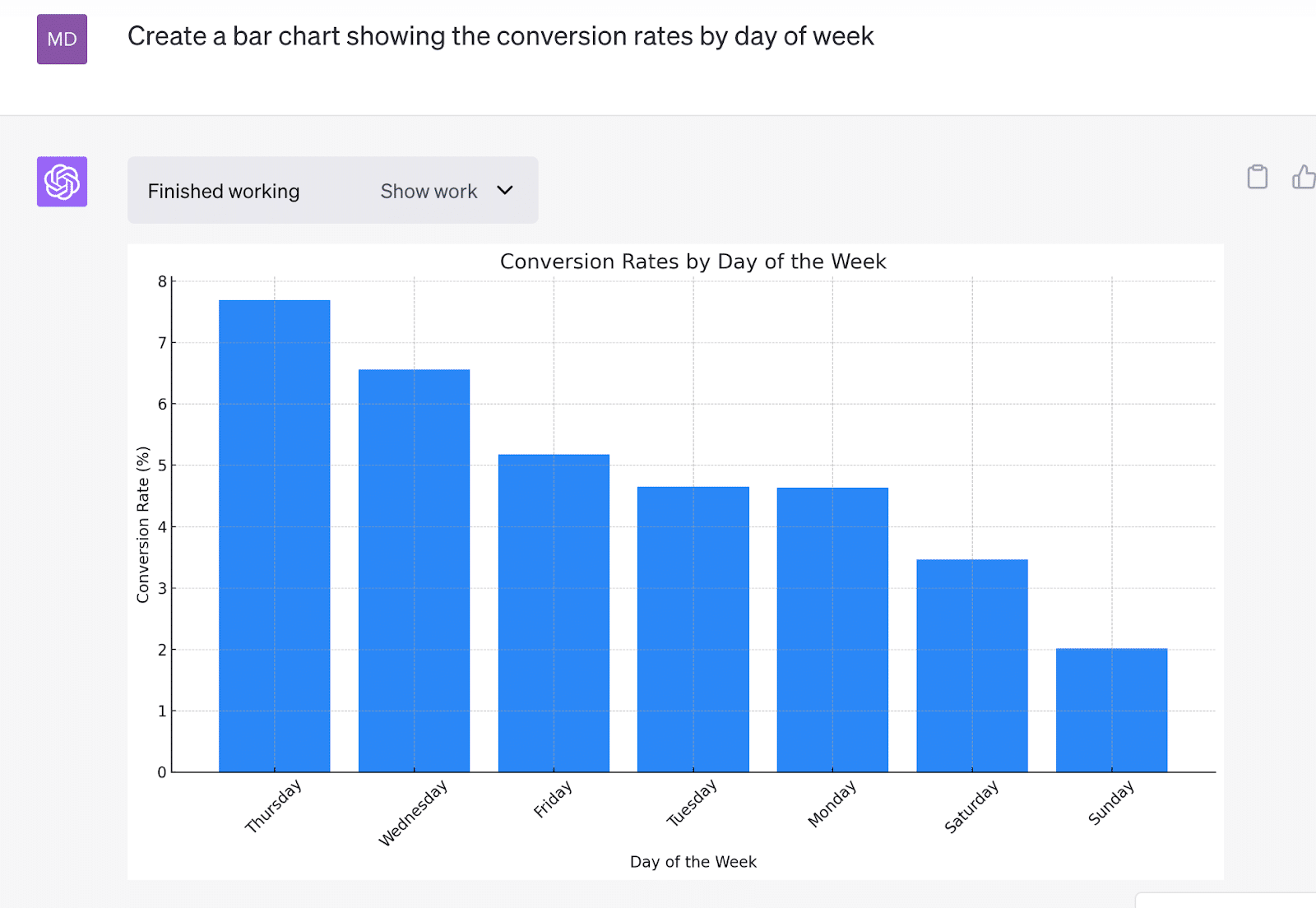Click the Day of the Week axis label
1316x908 pixels.
pyautogui.click(x=693, y=862)
